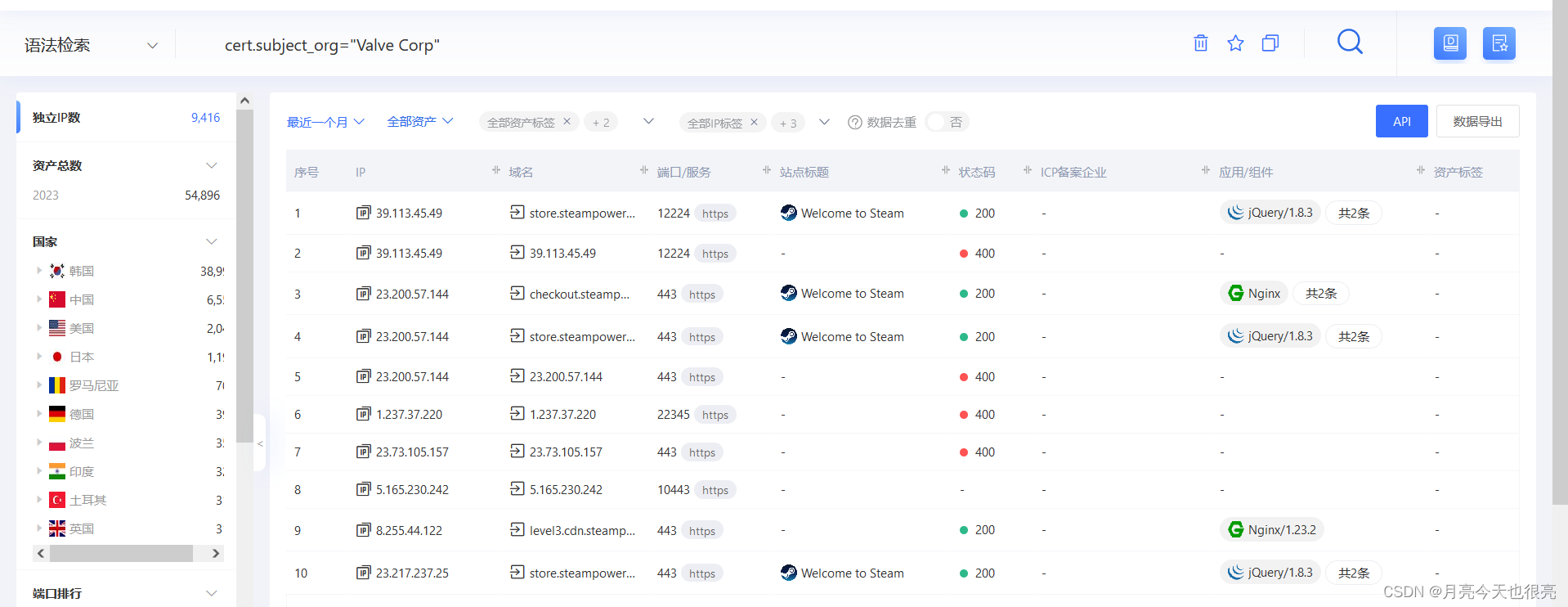Click the 400 status code in row 2
The width and height of the screenshot is (1568, 607).
pyautogui.click(x=985, y=253)
